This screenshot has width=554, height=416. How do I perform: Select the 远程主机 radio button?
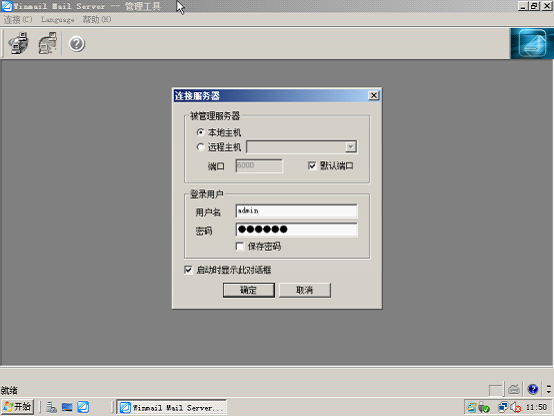coord(200,147)
